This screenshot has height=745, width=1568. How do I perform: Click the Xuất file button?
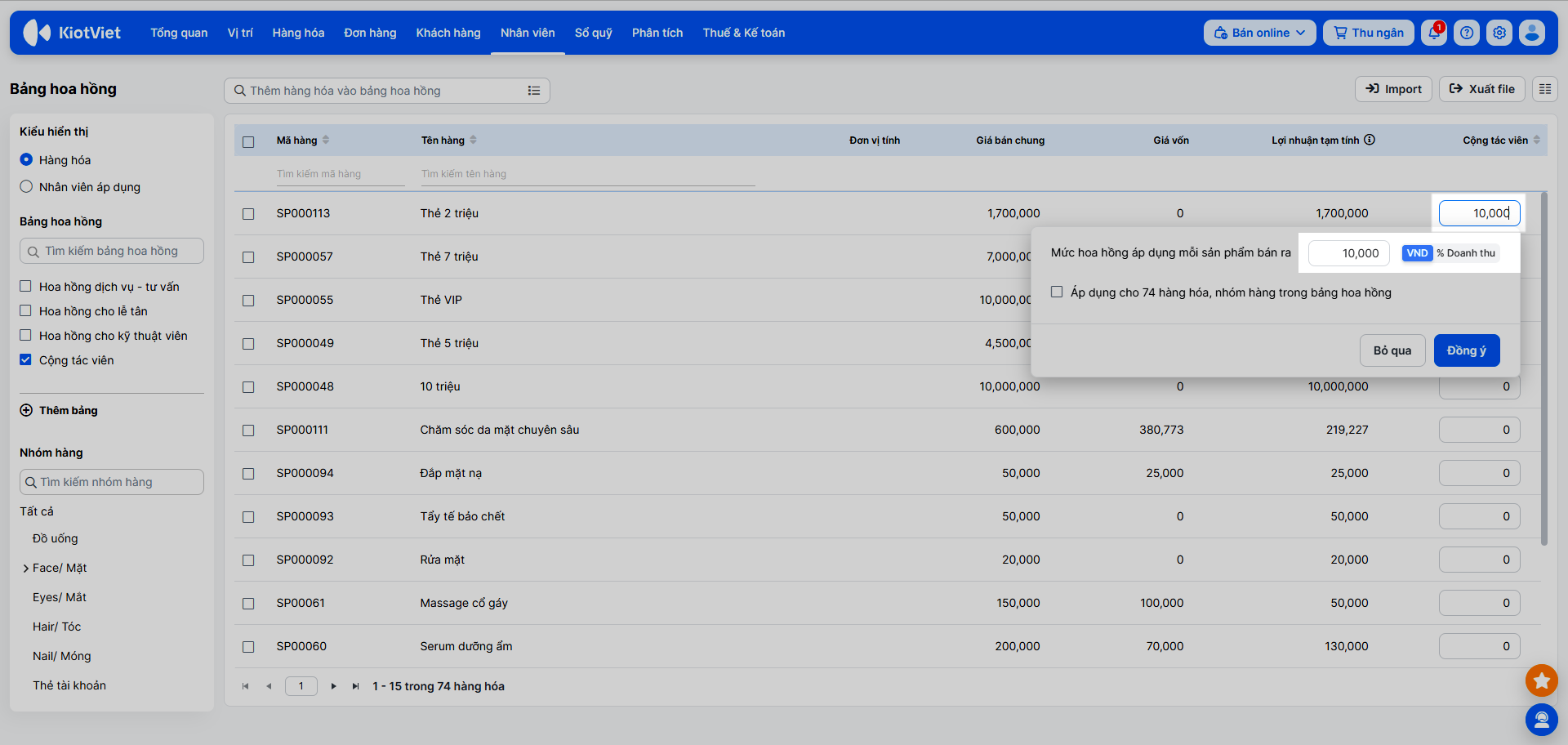point(1482,89)
